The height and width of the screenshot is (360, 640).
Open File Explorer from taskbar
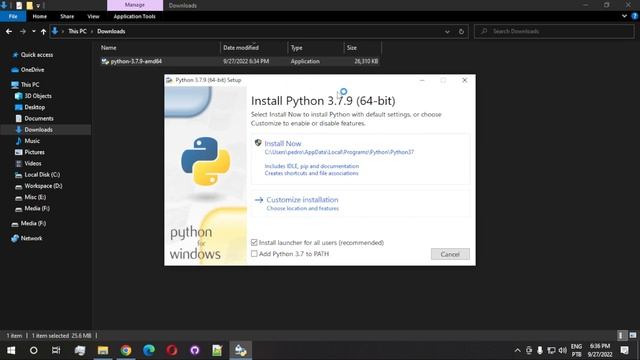click(x=103, y=350)
